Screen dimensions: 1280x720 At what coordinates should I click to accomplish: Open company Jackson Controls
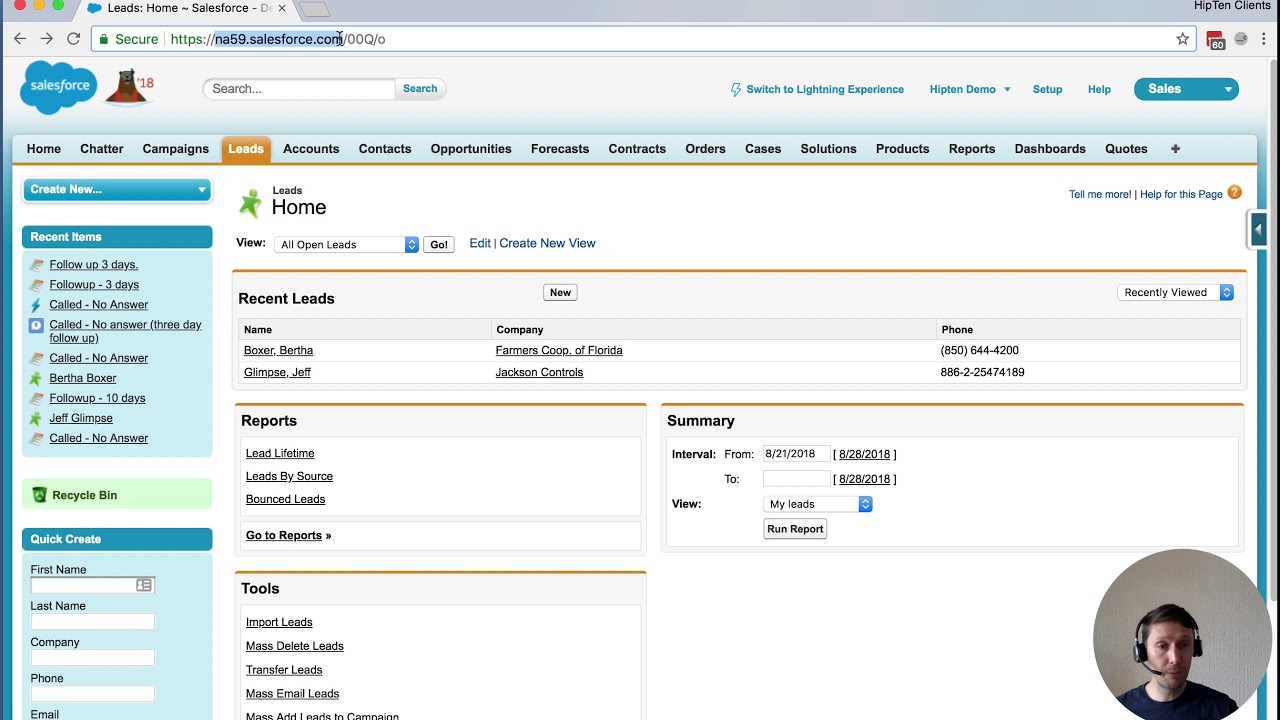pyautogui.click(x=539, y=372)
